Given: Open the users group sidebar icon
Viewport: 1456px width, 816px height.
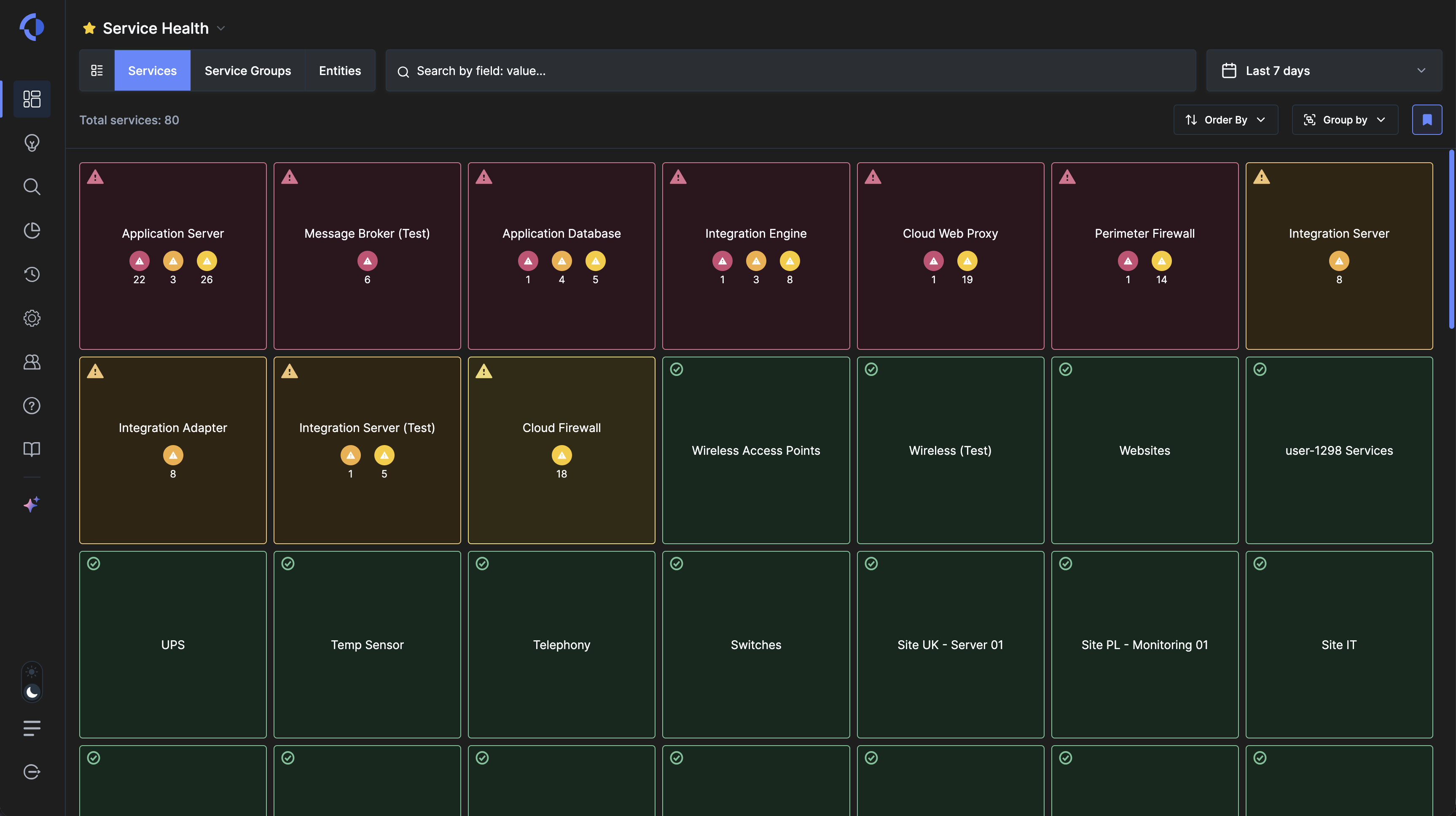Looking at the screenshot, I should coord(32,362).
